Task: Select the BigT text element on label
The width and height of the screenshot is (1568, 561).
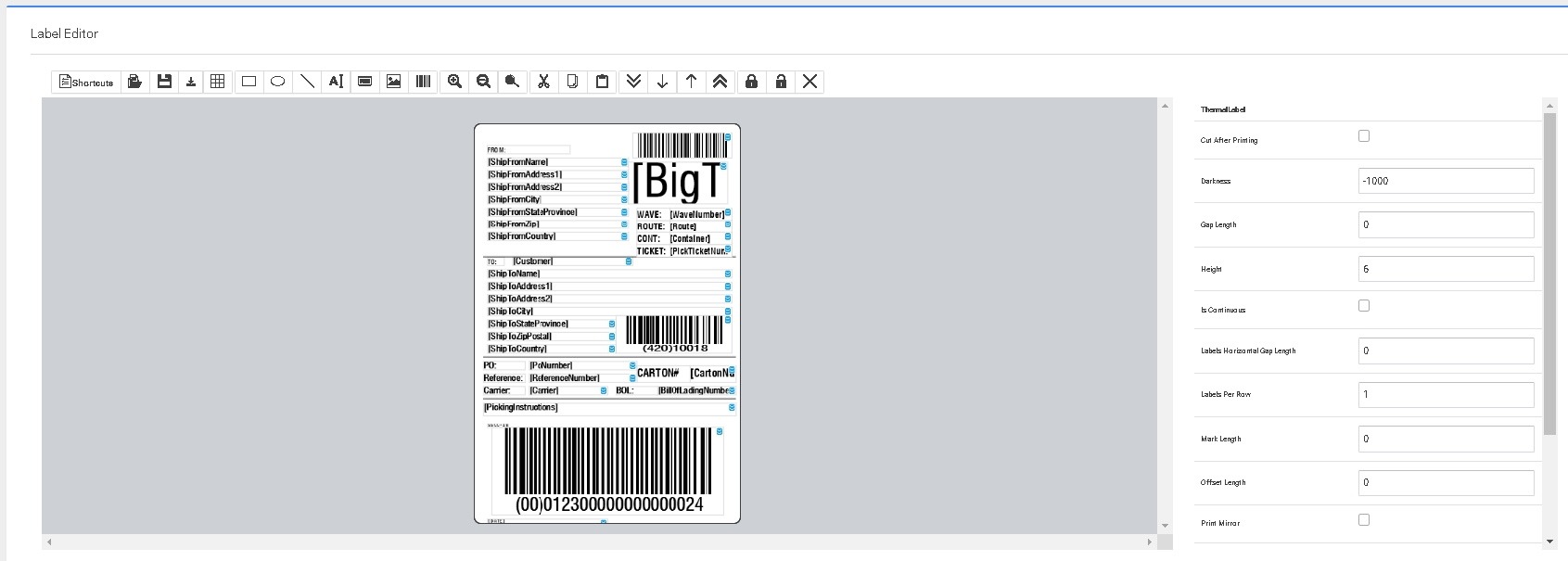Action: coord(679,182)
